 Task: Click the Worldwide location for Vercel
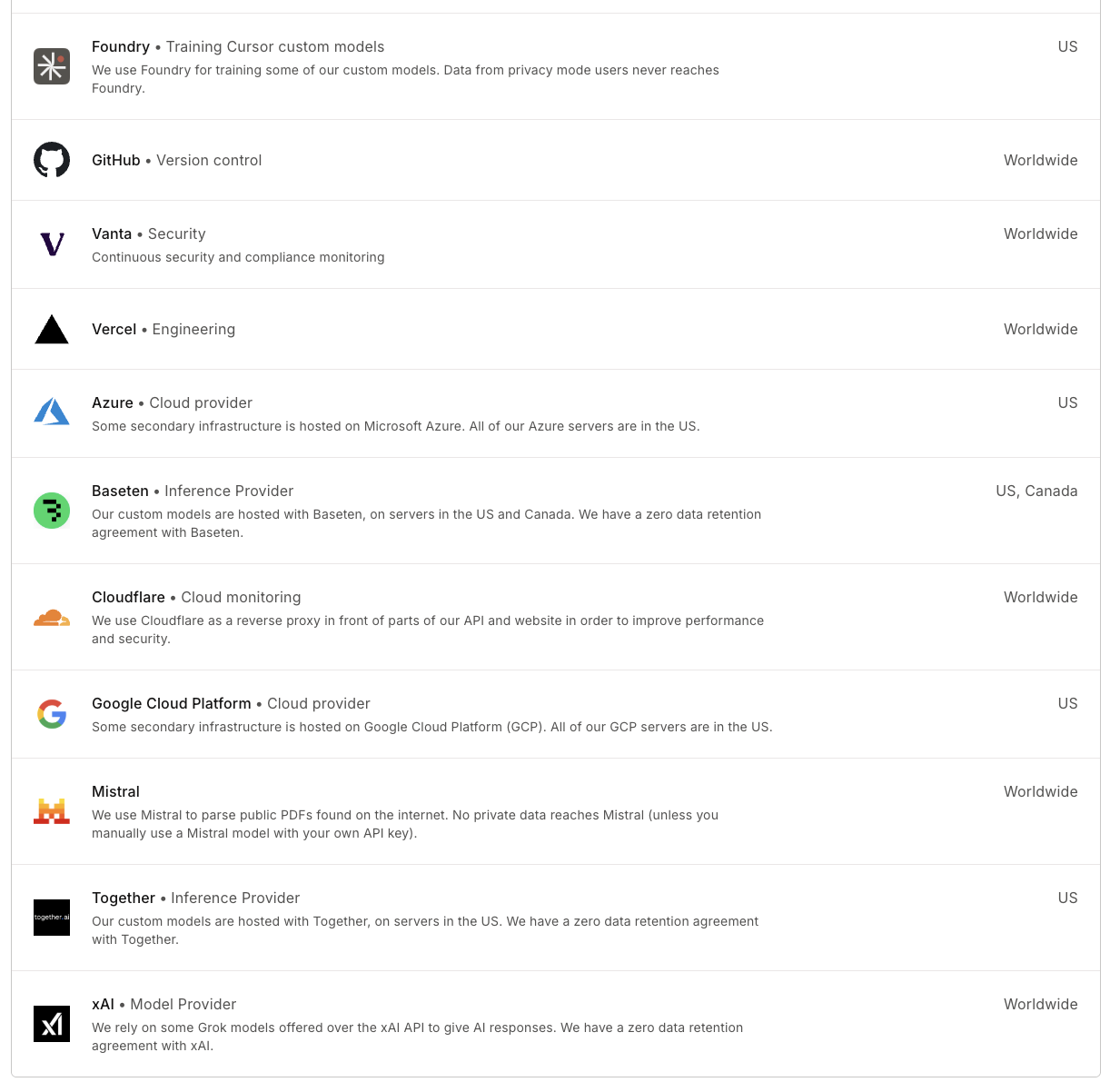(1040, 330)
